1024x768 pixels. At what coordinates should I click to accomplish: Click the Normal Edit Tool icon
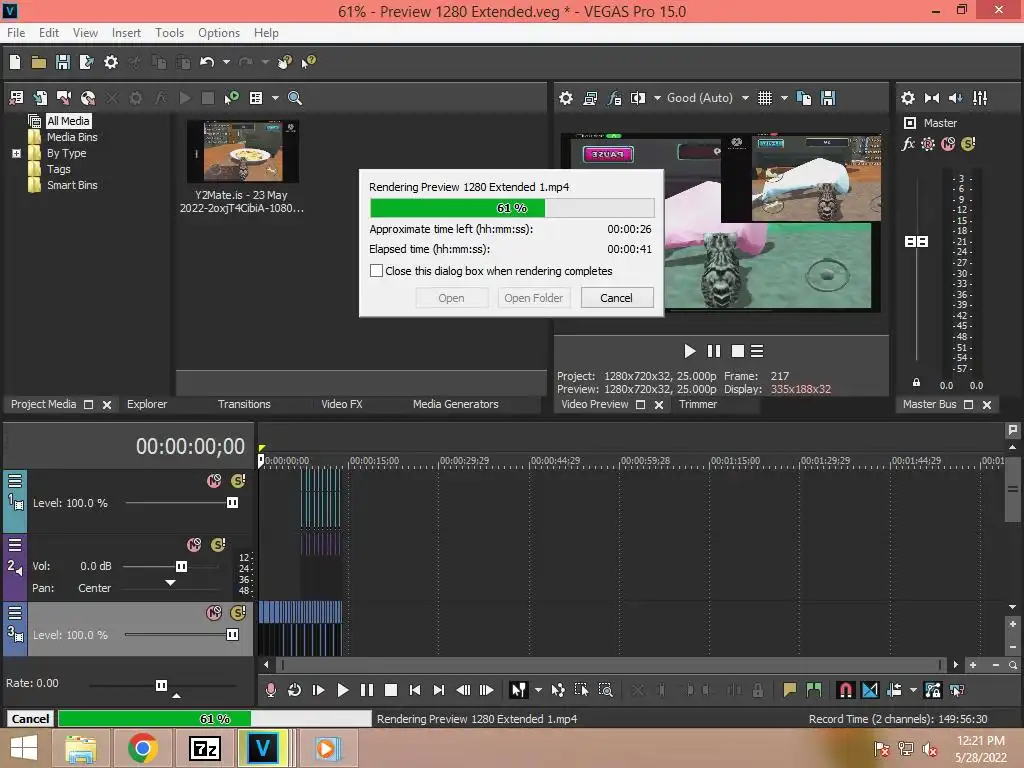point(519,690)
